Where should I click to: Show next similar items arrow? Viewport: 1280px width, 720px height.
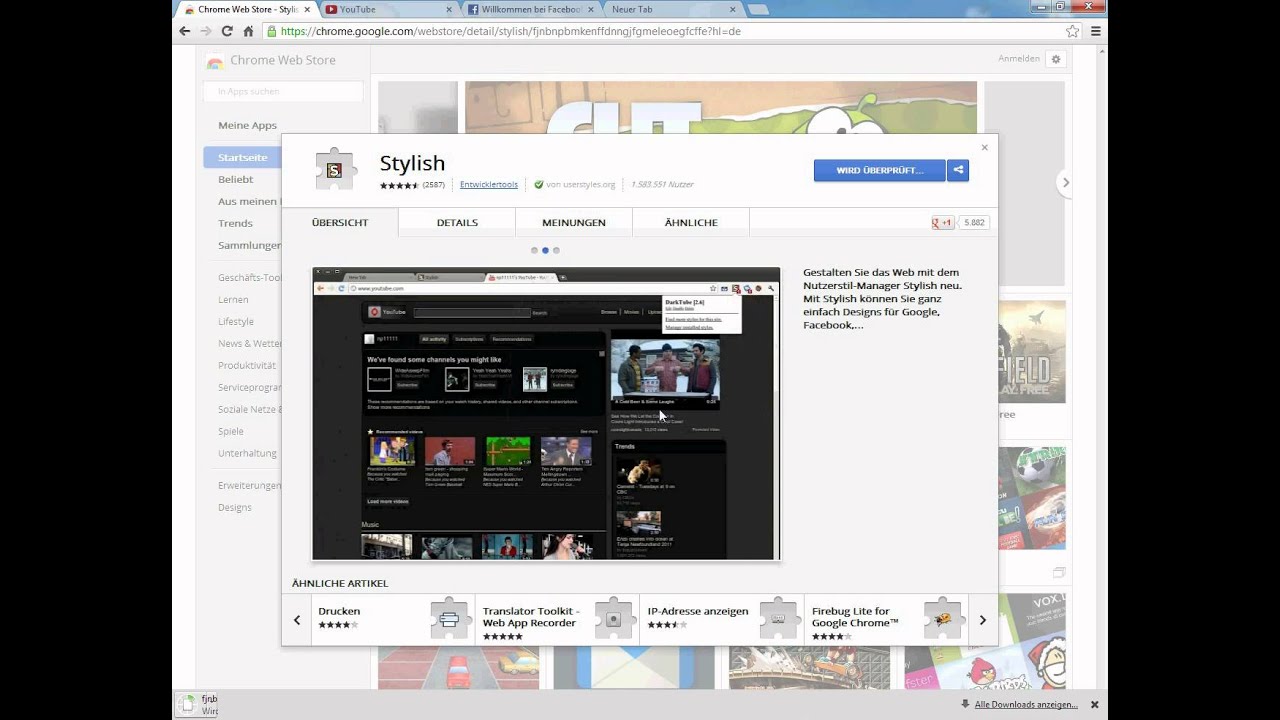pyautogui.click(x=983, y=620)
